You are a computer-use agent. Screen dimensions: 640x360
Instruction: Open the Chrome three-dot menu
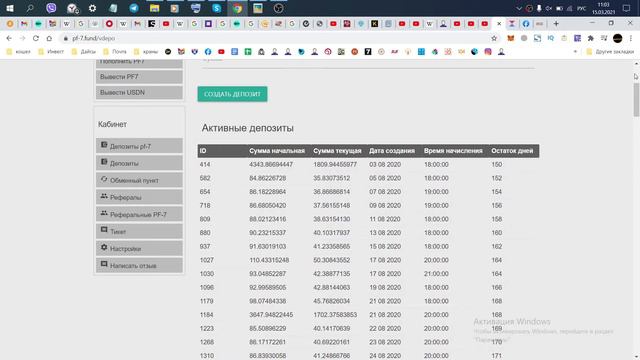631,38
